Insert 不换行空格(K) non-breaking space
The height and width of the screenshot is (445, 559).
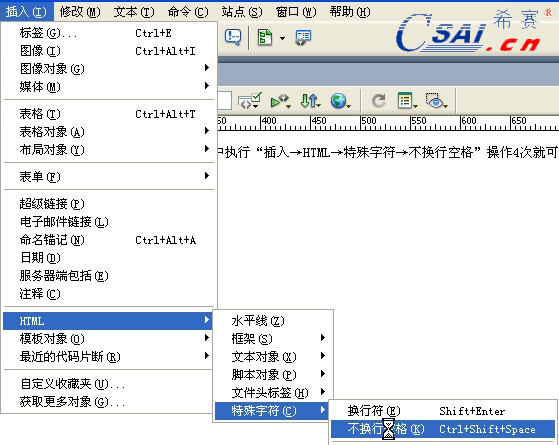point(443,429)
